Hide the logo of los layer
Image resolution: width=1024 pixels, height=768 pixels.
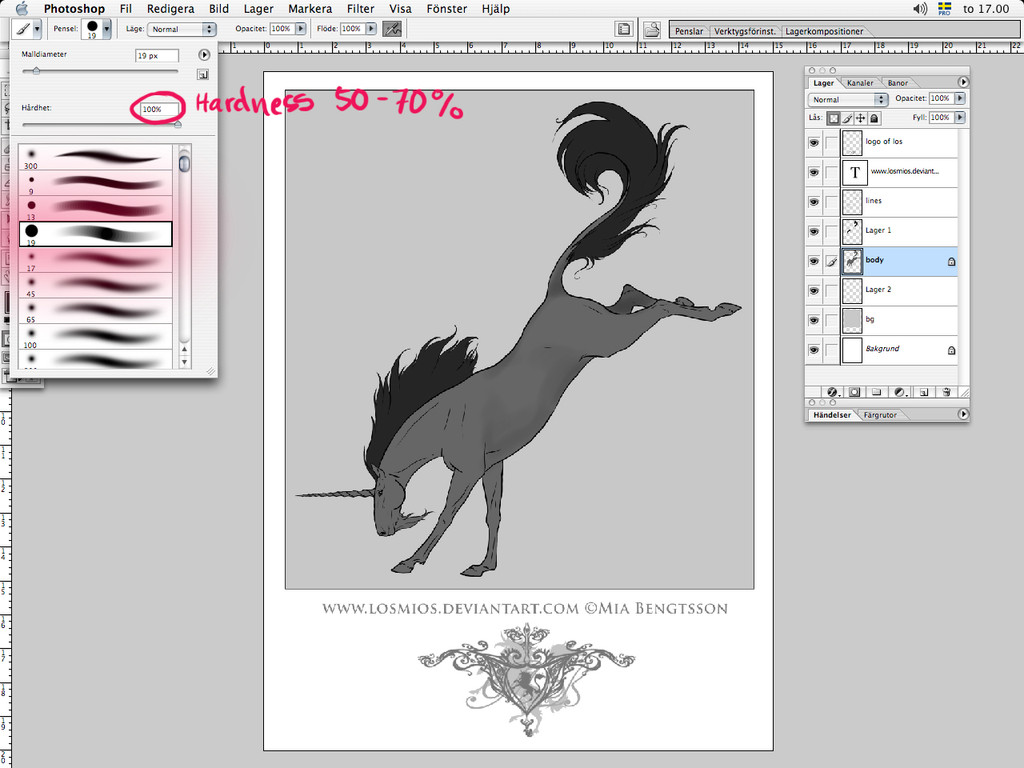tap(814, 142)
